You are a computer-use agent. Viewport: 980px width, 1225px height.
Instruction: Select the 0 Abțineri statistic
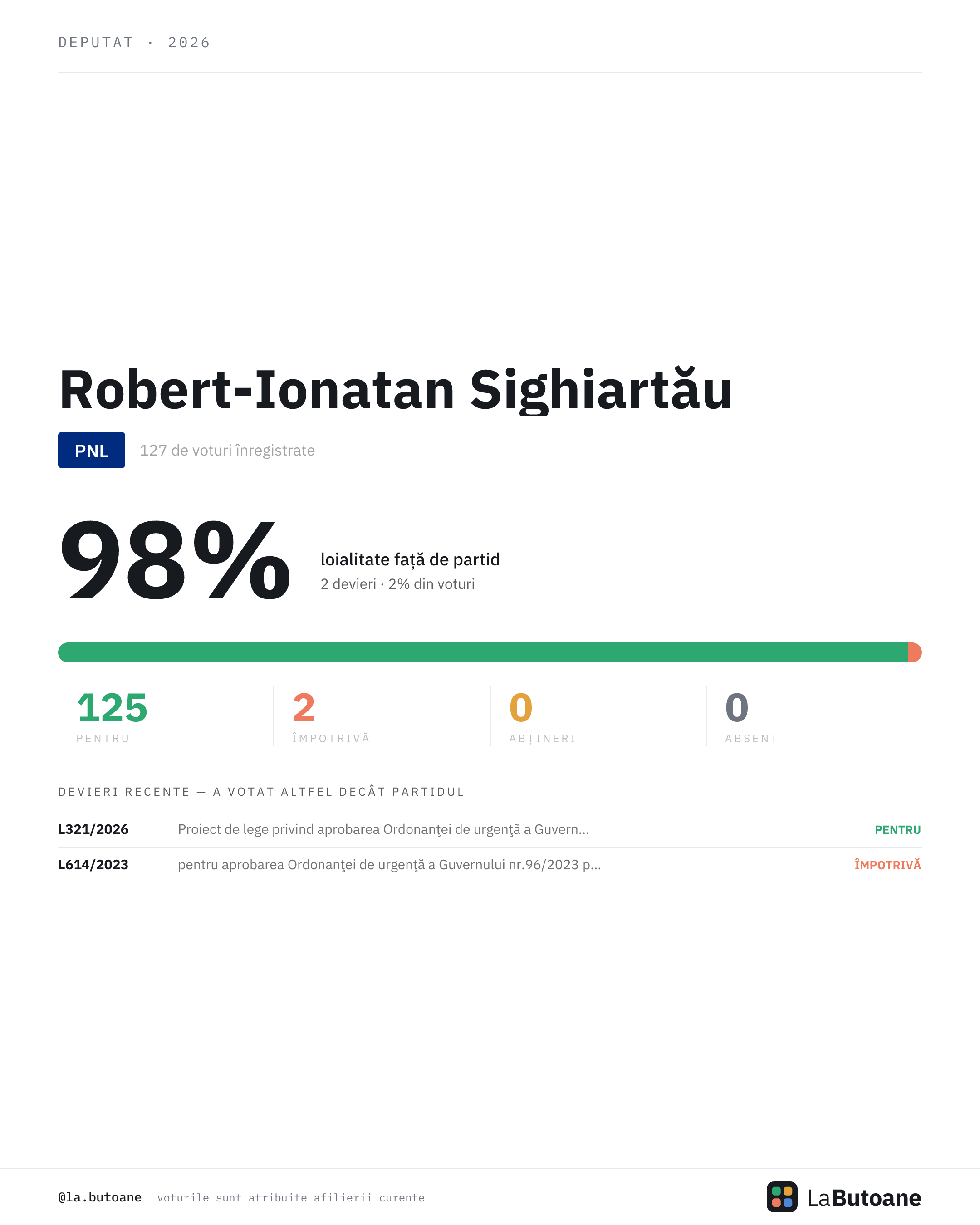[543, 716]
